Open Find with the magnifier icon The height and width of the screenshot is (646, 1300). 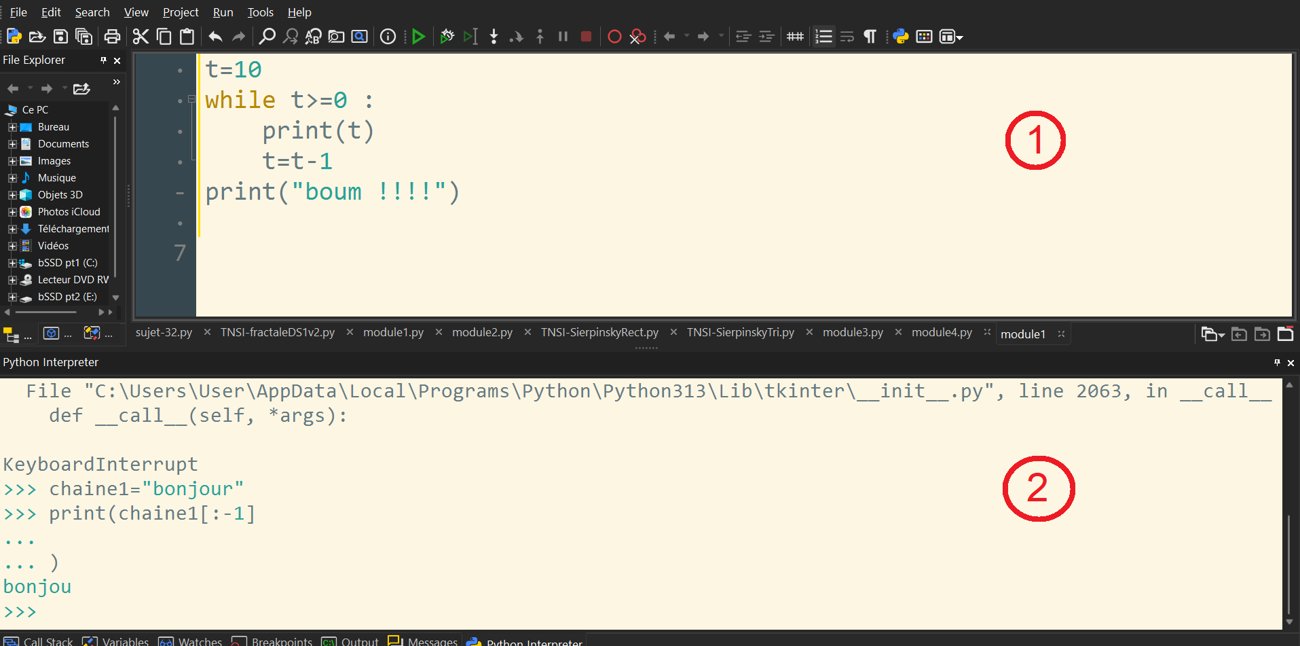click(267, 36)
